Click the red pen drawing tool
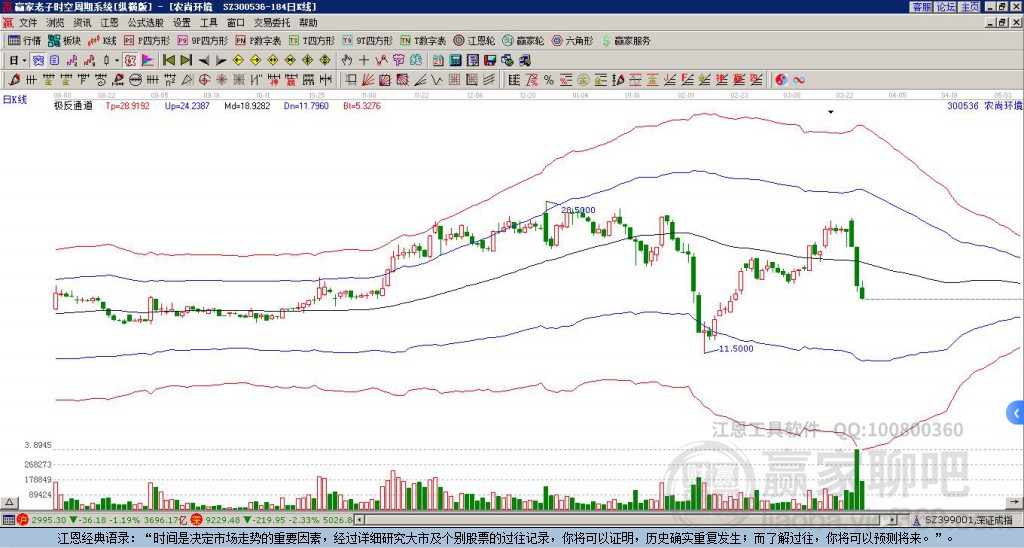The image size is (1024, 548). (14, 80)
